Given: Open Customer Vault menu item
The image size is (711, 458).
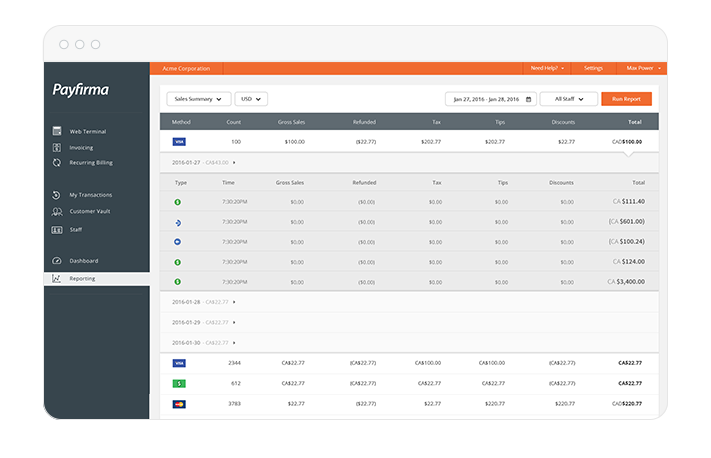Looking at the screenshot, I should point(90,211).
